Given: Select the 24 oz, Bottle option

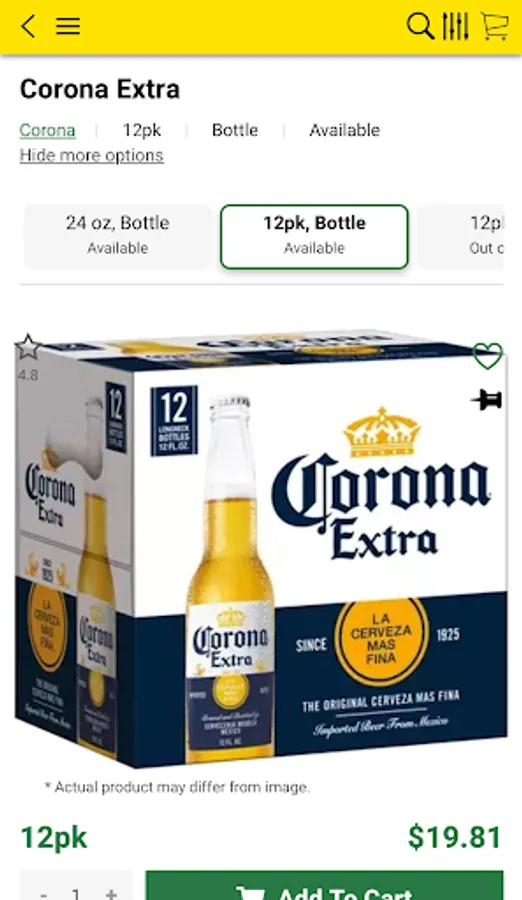Looking at the screenshot, I should 118,236.
